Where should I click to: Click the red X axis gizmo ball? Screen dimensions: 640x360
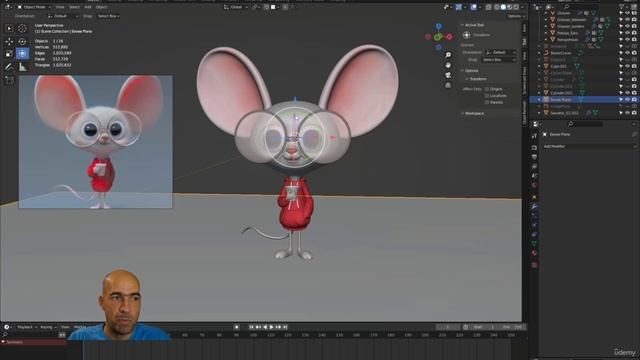[449, 37]
